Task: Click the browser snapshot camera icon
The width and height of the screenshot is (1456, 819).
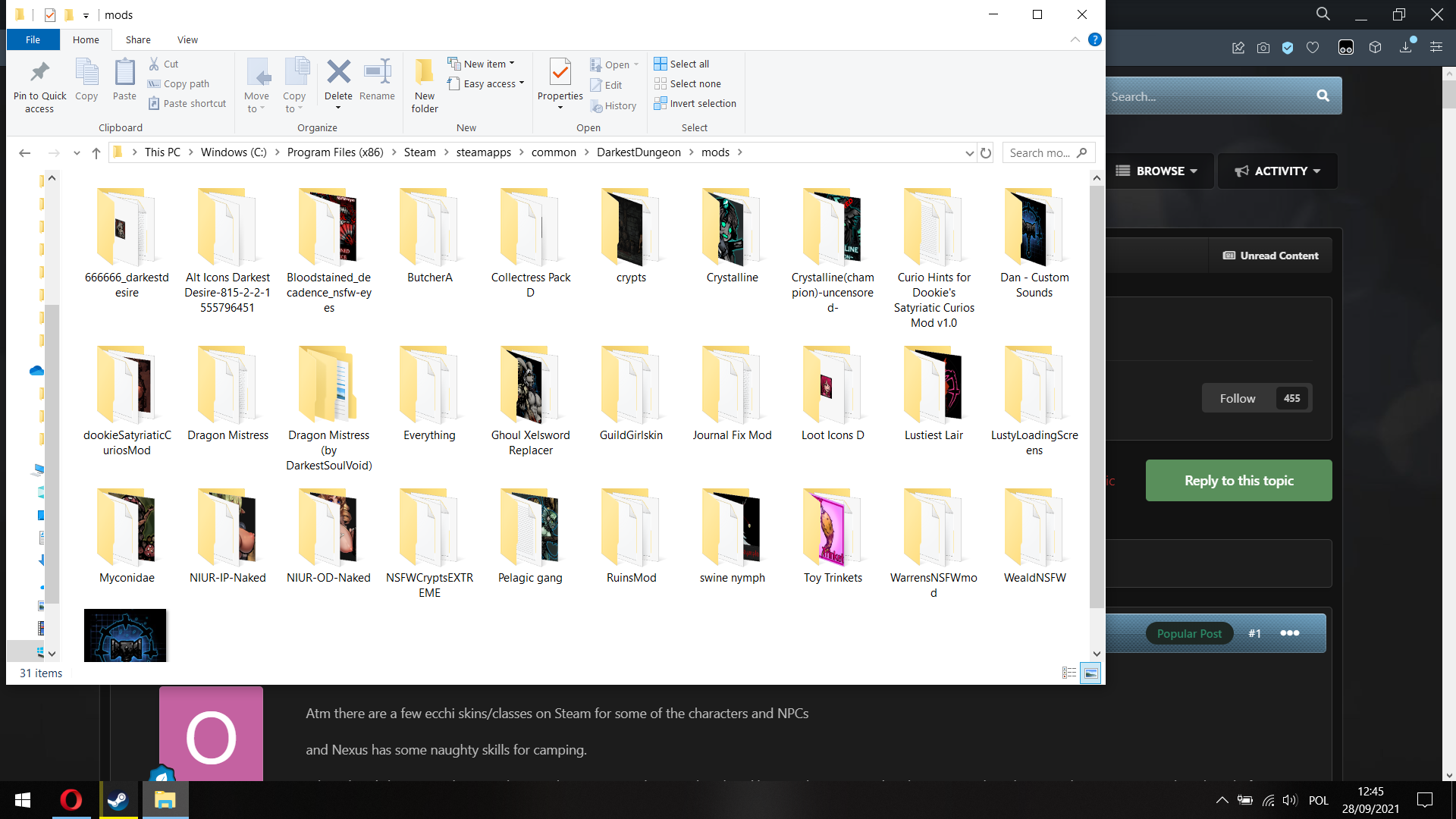Action: click(1263, 48)
